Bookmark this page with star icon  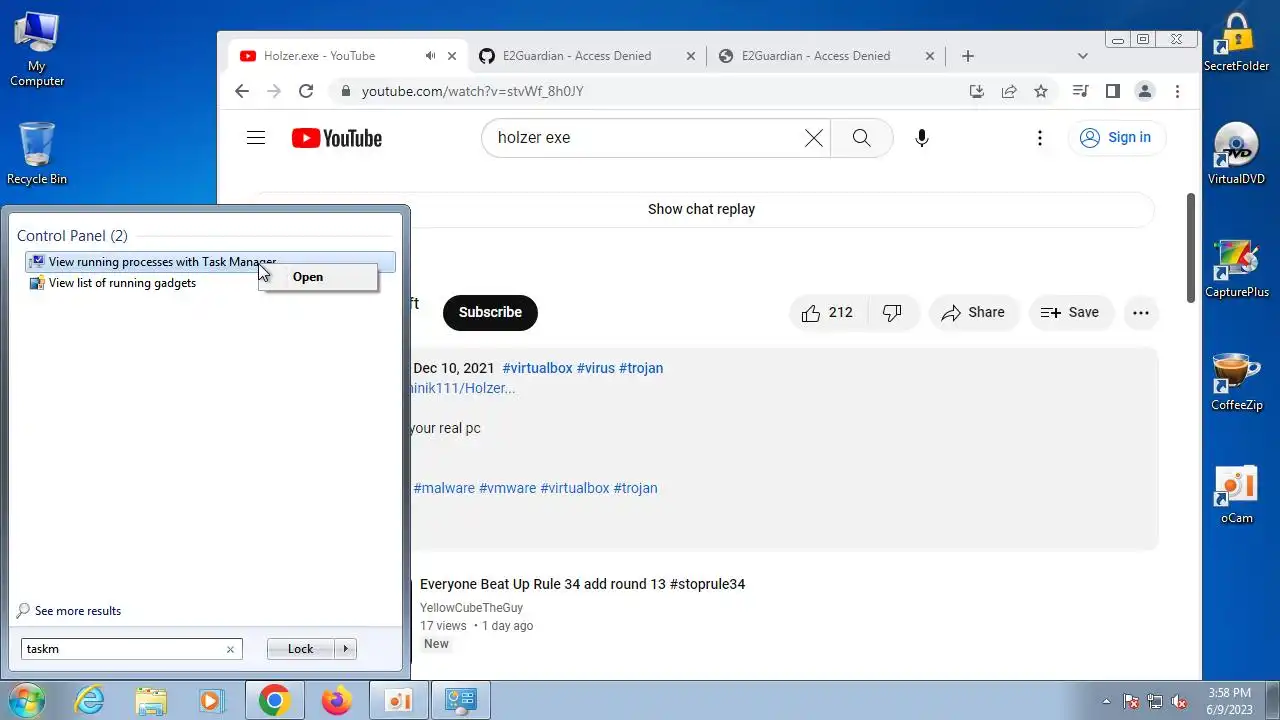[x=1041, y=91]
